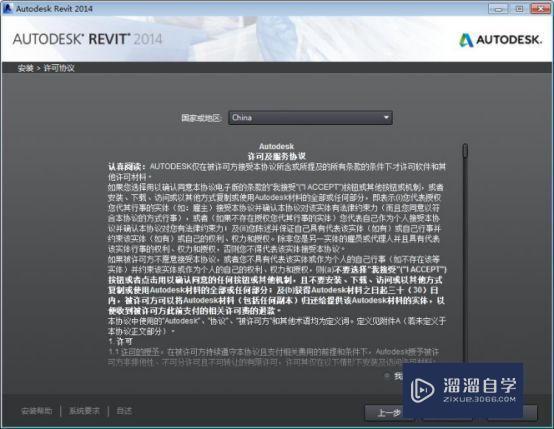Open the 自述 readme link
Screen dimensions: 554x429
pyautogui.click(x=124, y=411)
